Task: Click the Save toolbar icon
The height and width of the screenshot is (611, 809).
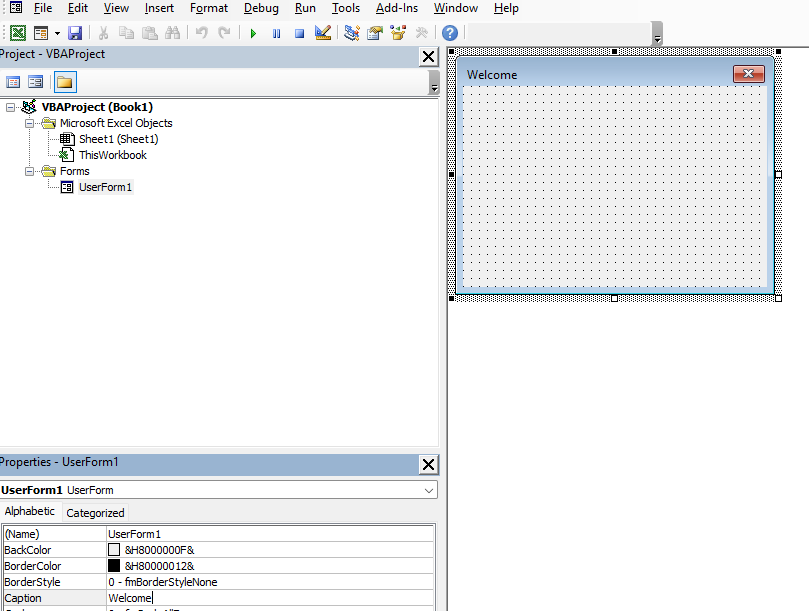Action: pos(74,32)
